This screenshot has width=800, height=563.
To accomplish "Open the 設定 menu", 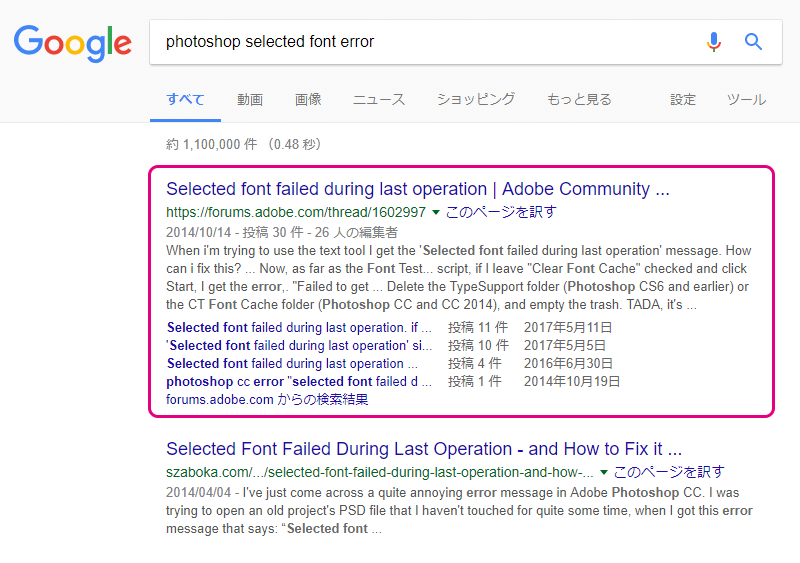I will click(683, 99).
